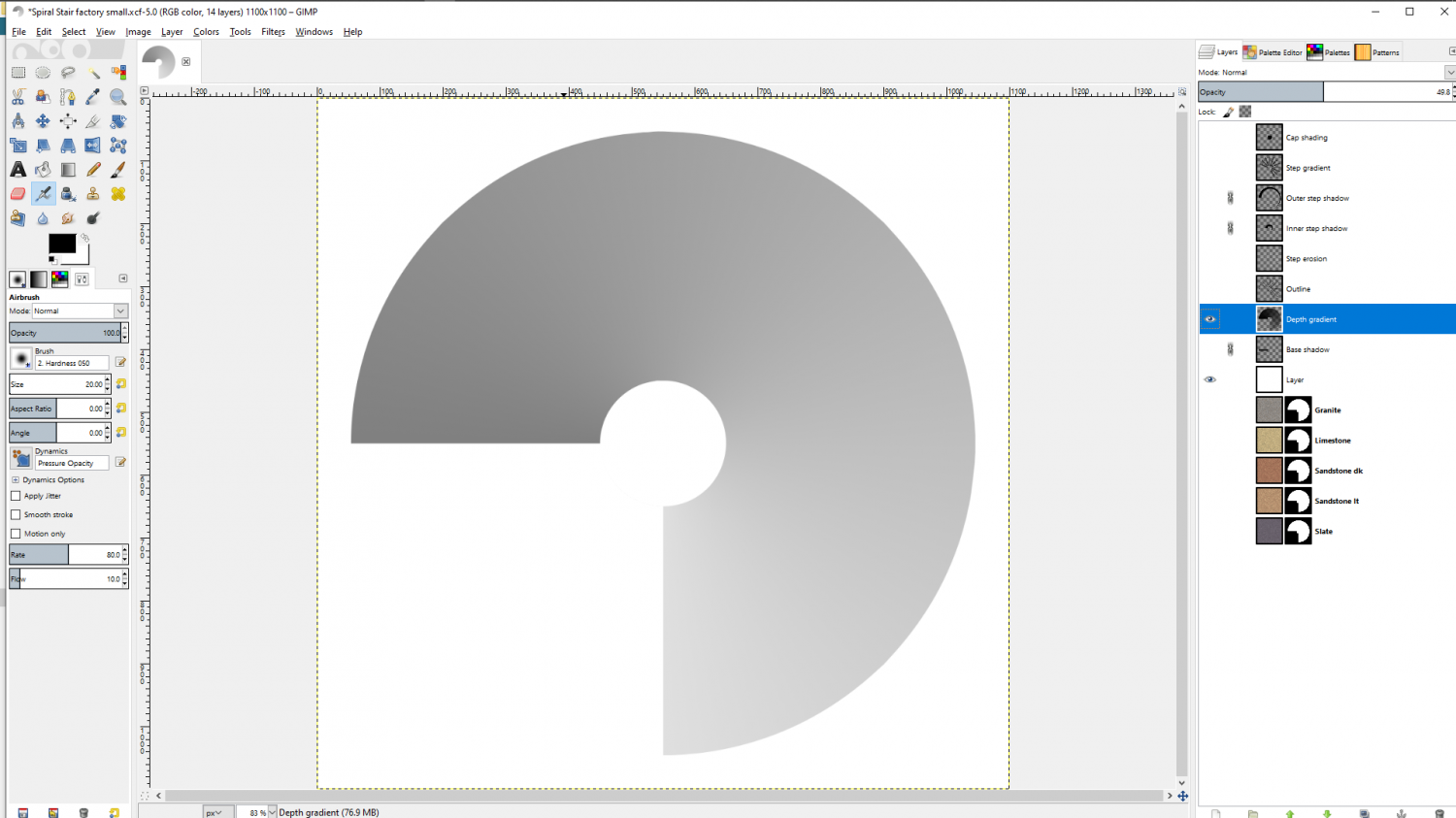Select the Foreground Select tool

43,96
